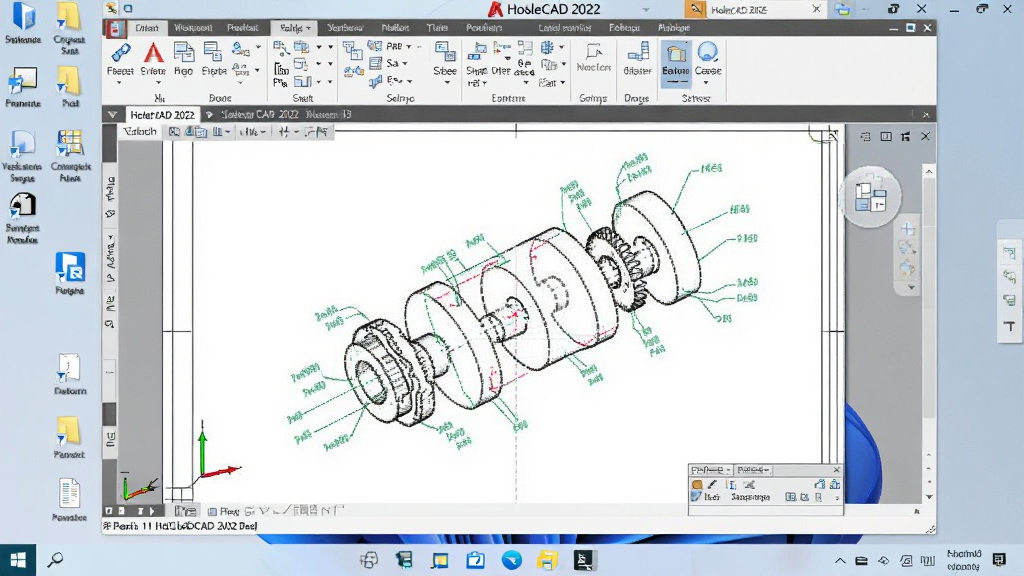Select the red letter A text tool
Screen dimensions: 1024x576
click(x=153, y=53)
